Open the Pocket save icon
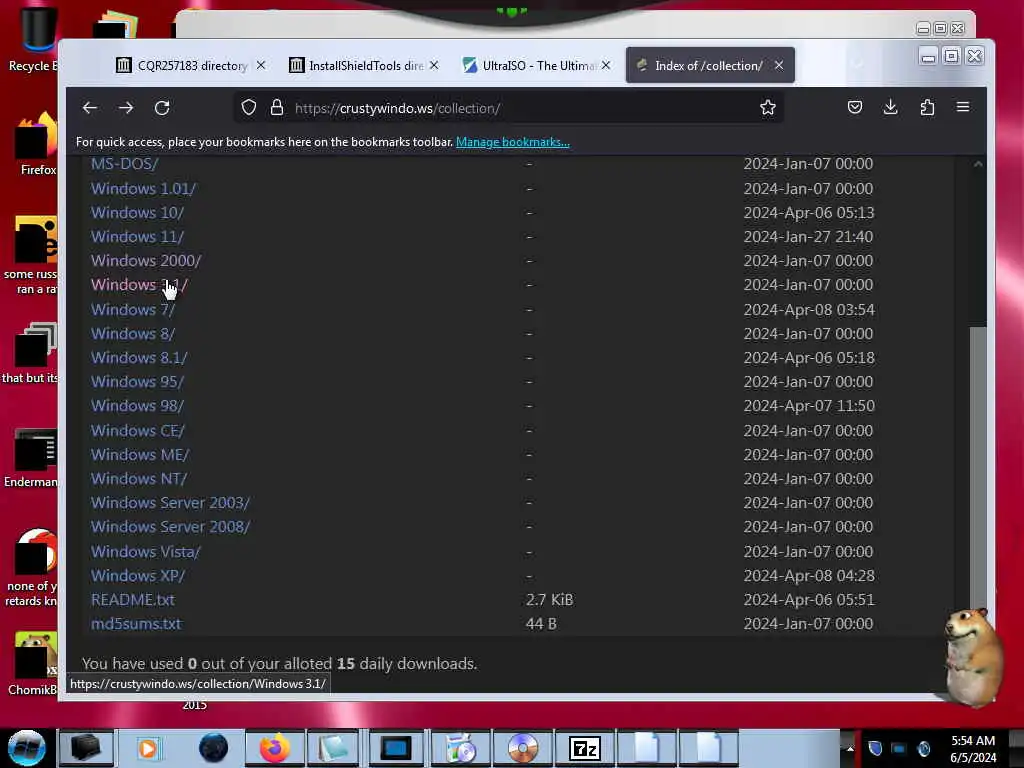This screenshot has width=1024, height=768. [855, 107]
